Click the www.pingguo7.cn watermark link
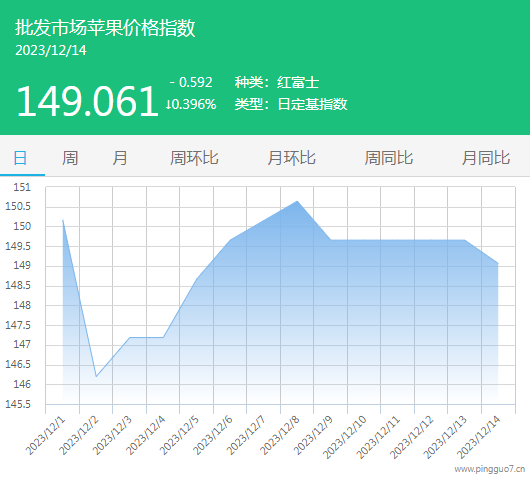 [x=489, y=469]
